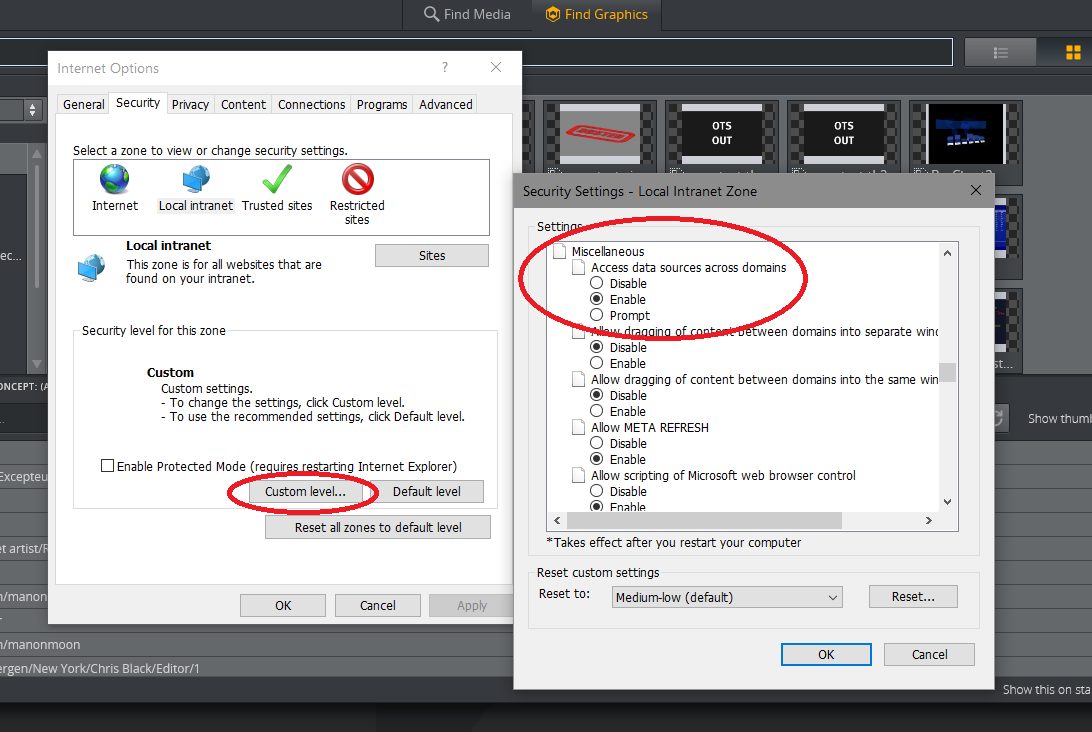Click the Reset... button
The height and width of the screenshot is (732, 1092).
click(913, 596)
